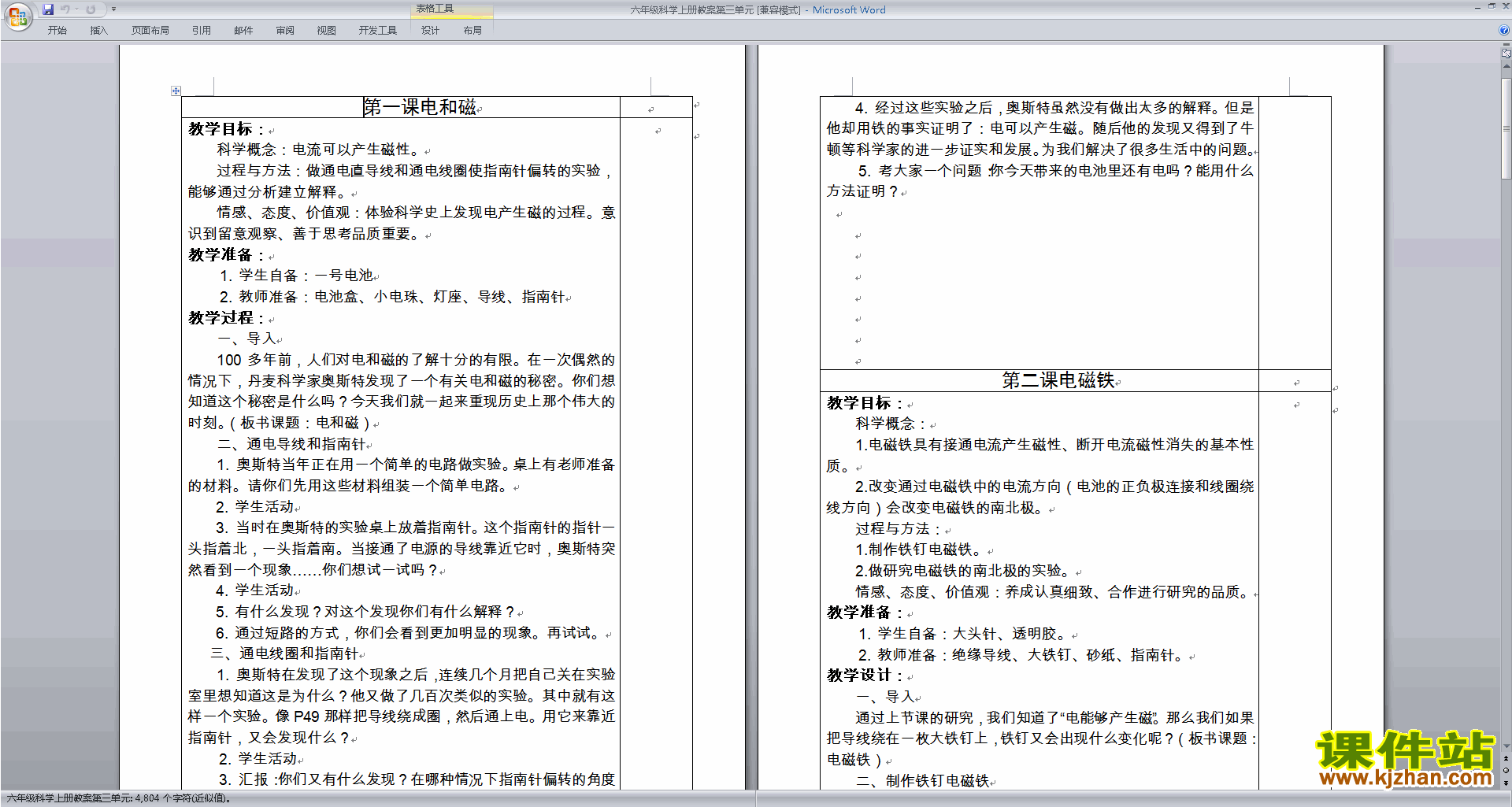Restore down the Word window

[x=1492, y=6]
